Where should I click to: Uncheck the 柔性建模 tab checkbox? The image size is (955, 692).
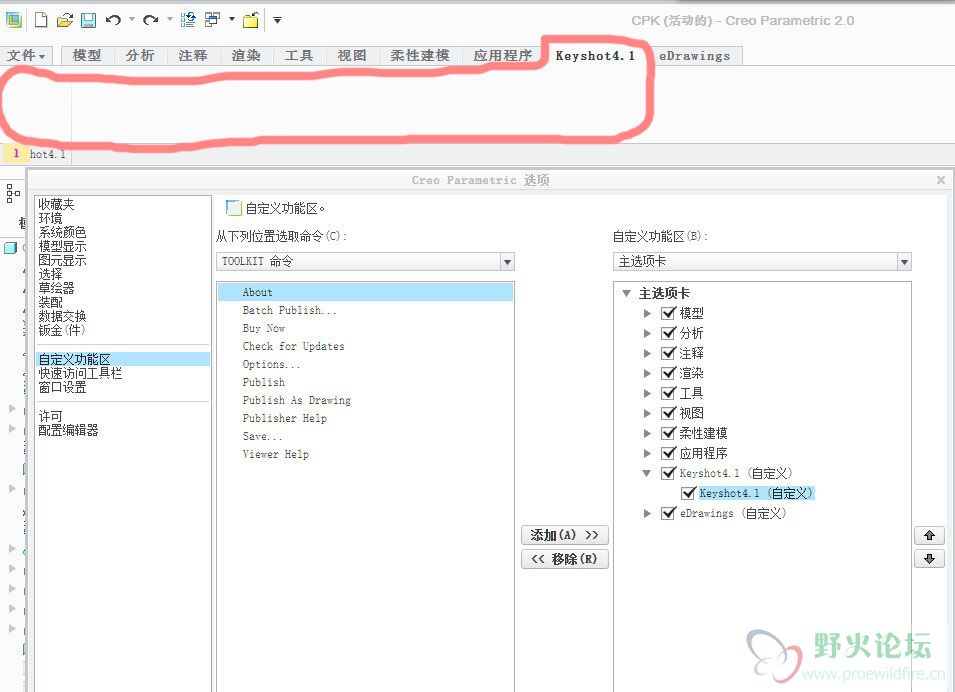click(669, 433)
